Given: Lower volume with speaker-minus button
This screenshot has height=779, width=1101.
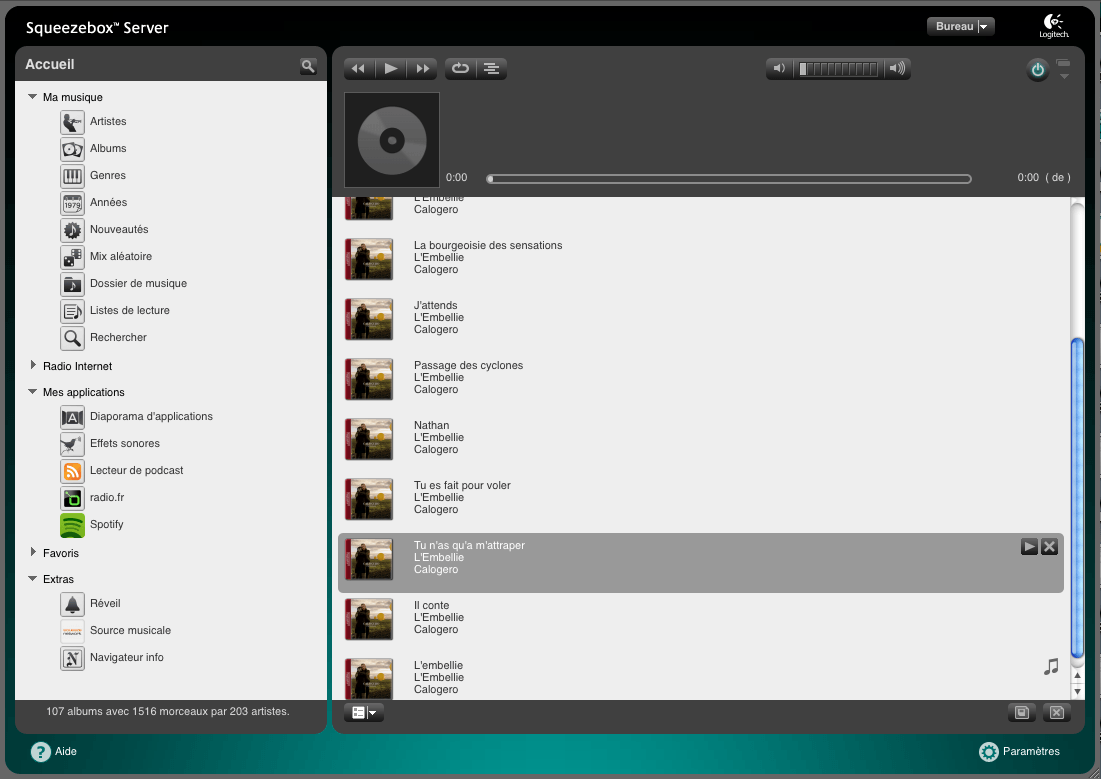Looking at the screenshot, I should coord(779,68).
